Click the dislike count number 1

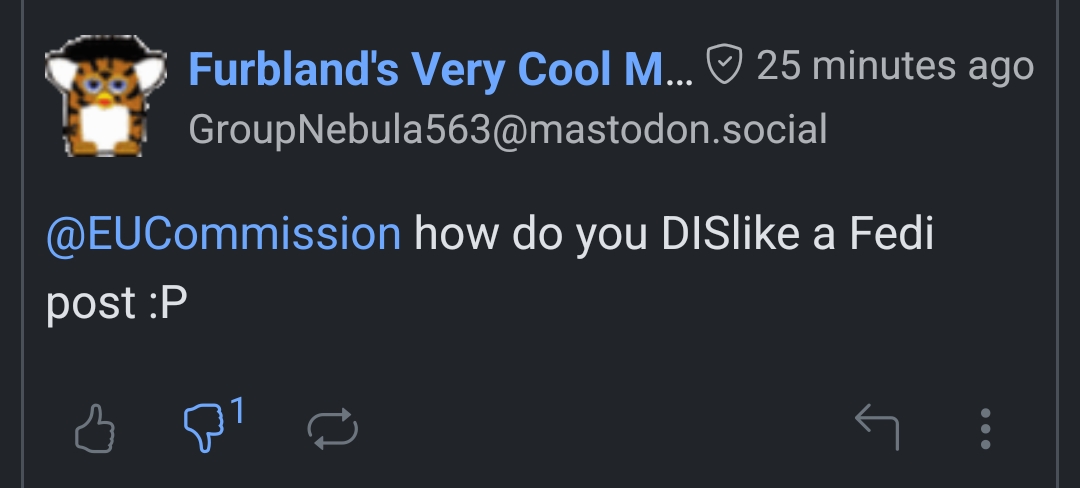[238, 408]
